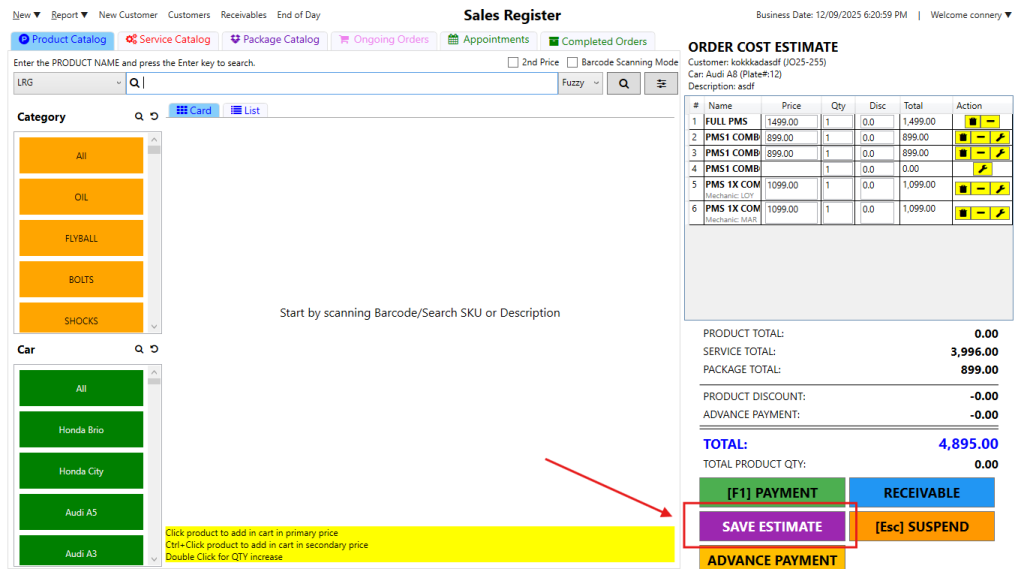Reset the Car filter with refresh icon

[x=154, y=350]
